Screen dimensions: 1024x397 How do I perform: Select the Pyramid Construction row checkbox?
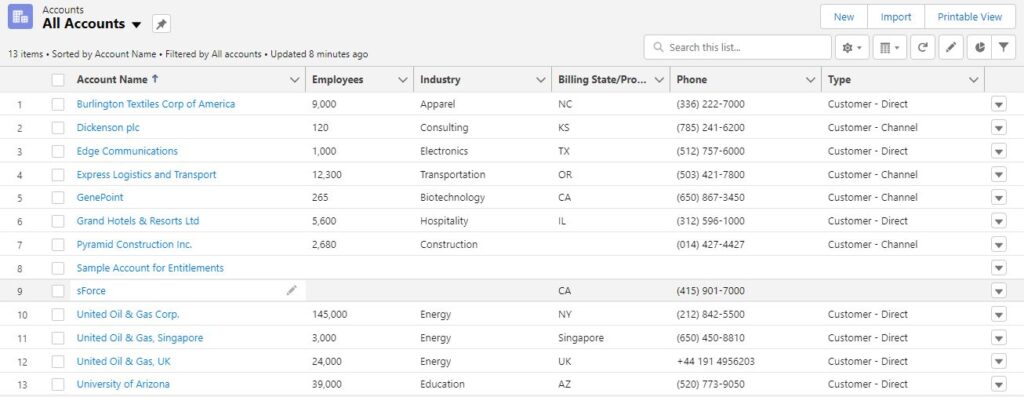[x=58, y=245]
